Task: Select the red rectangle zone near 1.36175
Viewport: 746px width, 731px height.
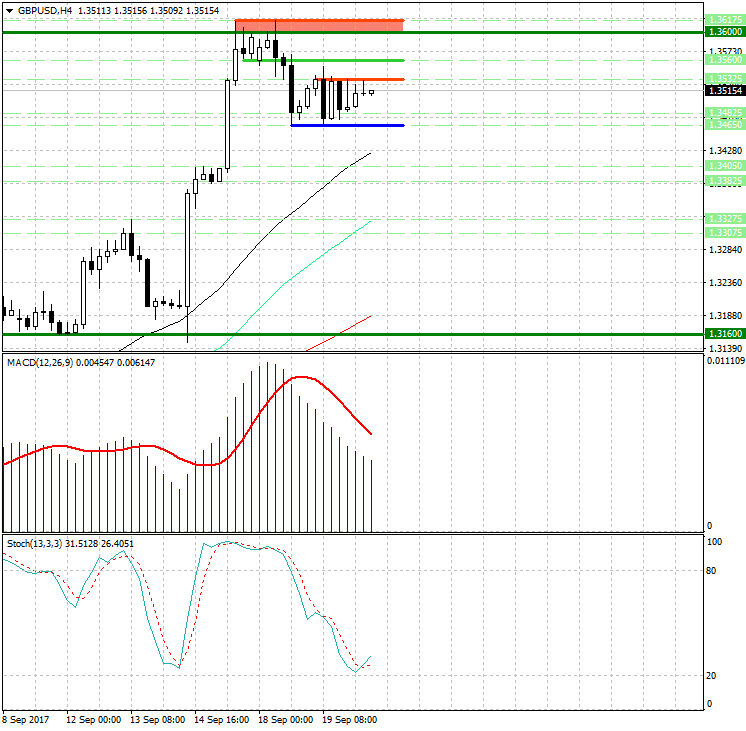Action: pyautogui.click(x=319, y=25)
